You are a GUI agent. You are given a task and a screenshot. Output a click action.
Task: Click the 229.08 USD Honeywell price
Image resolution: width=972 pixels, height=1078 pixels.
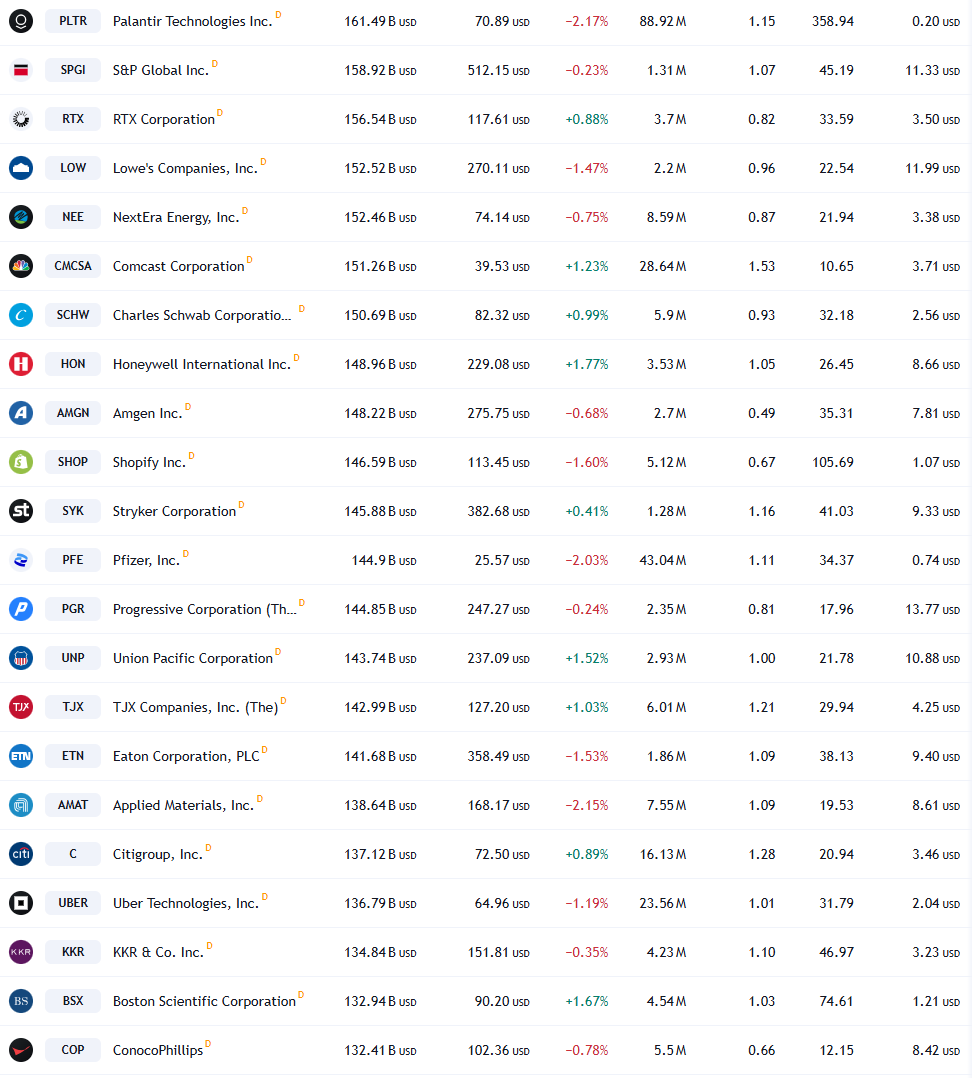click(498, 364)
